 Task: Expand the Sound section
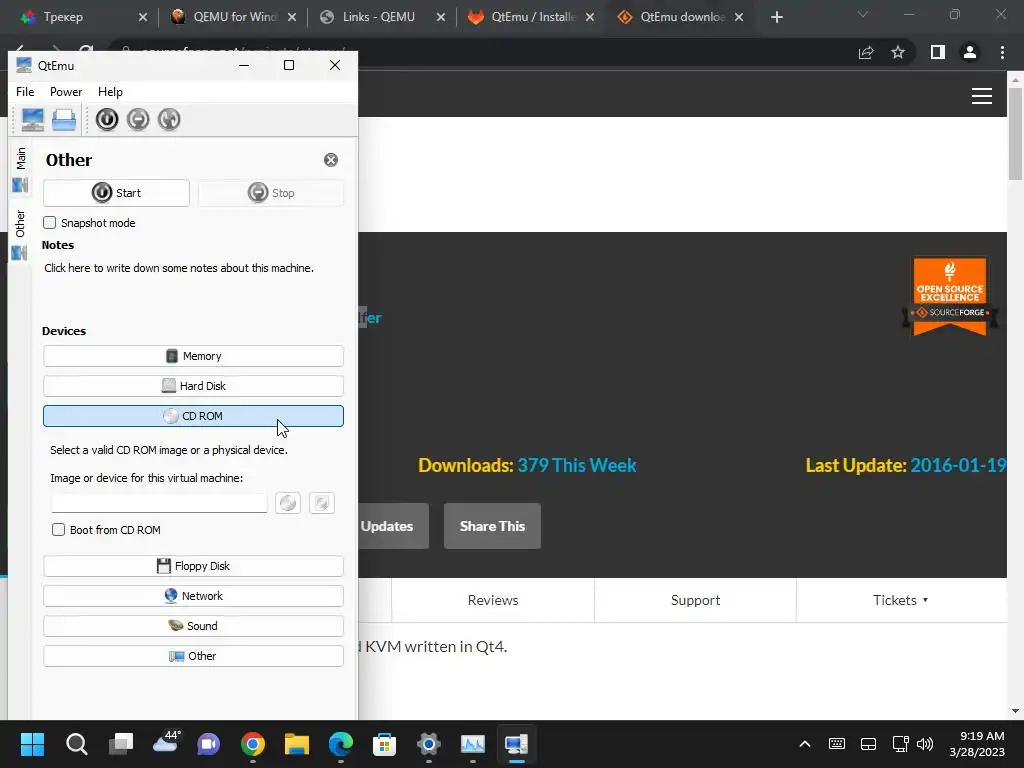(x=193, y=626)
